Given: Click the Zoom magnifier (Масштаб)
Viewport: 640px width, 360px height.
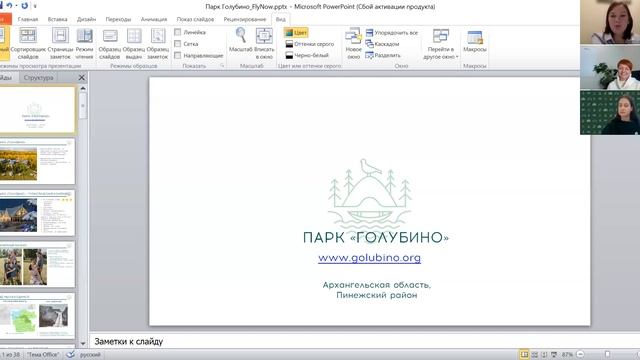Looking at the screenshot, I should coord(241,40).
